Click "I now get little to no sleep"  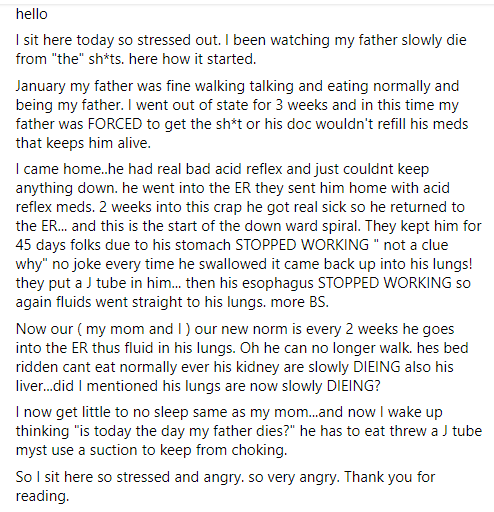coord(102,412)
